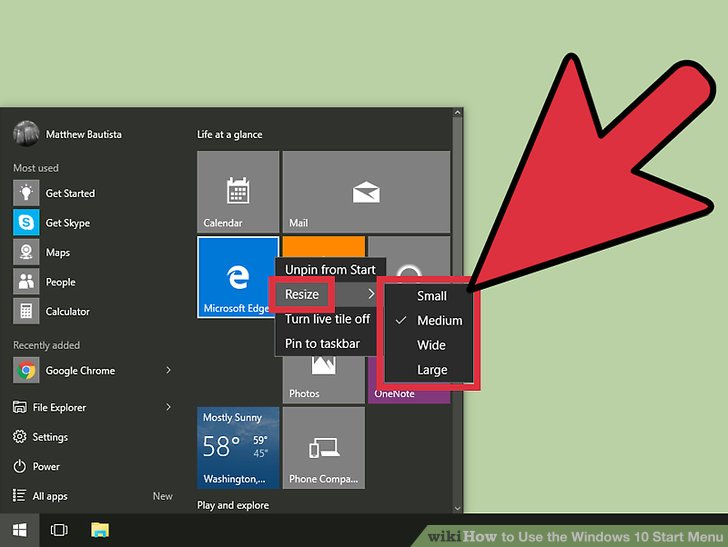
Task: Open the Phone Companion tile
Action: pyautogui.click(x=324, y=448)
